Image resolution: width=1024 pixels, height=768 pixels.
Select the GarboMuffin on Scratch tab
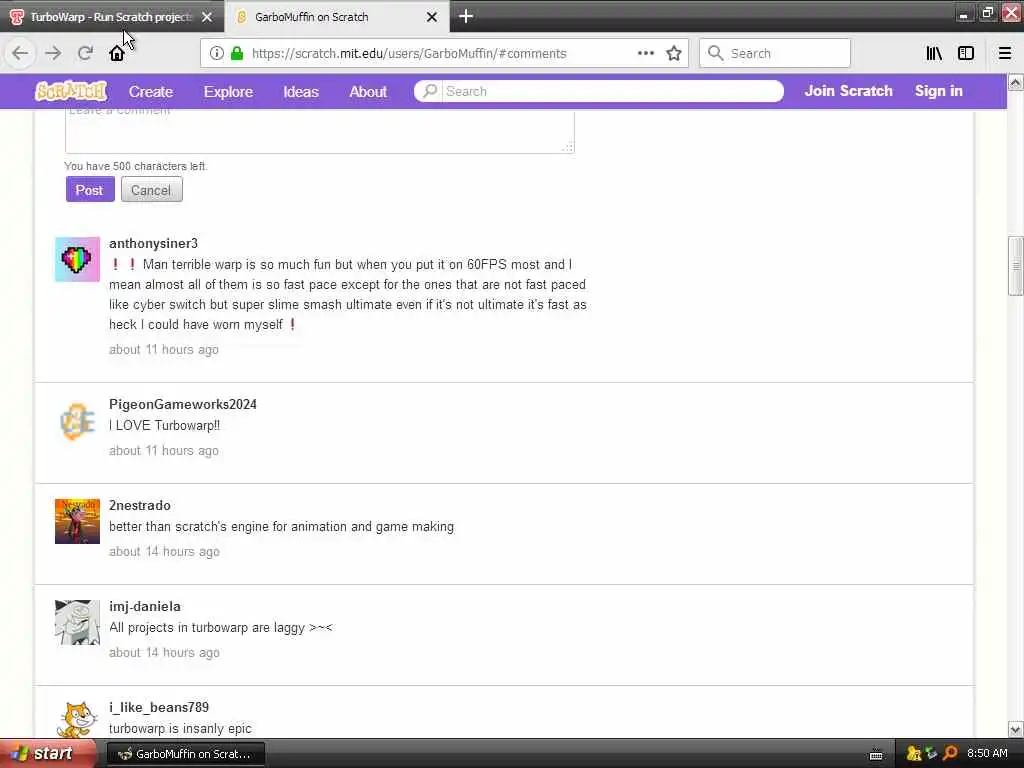point(336,17)
